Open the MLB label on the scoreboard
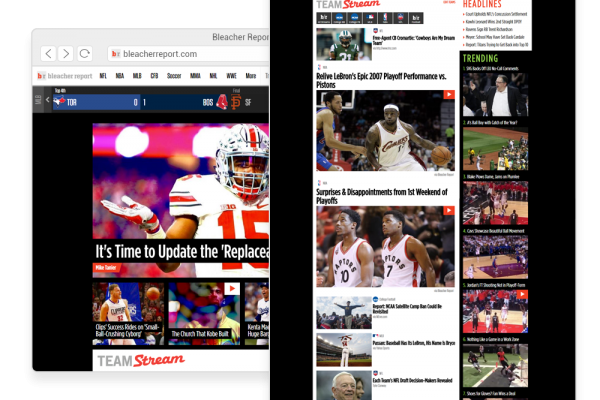Image resolution: width=600 pixels, height=400 pixels. pyautogui.click(x=38, y=100)
